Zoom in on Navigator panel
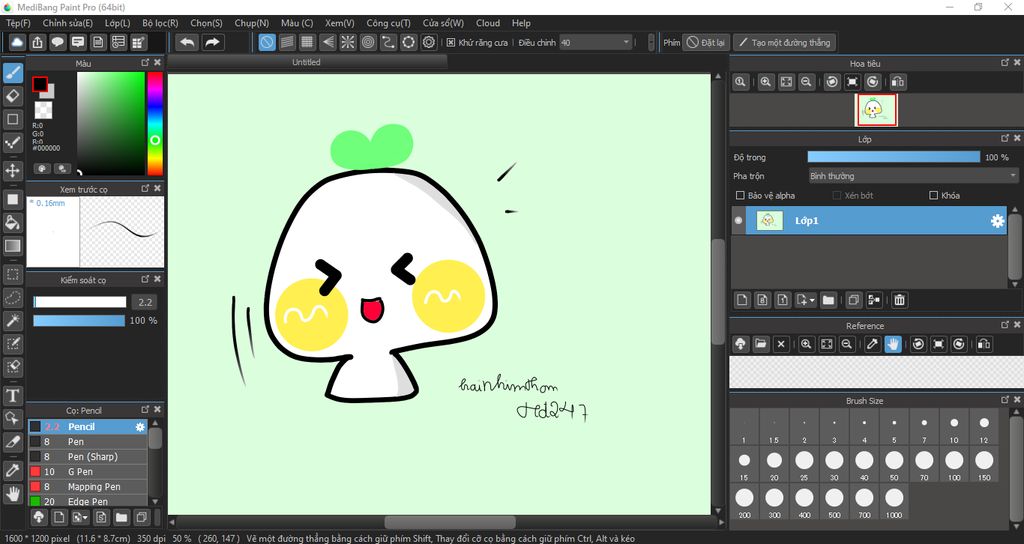The image size is (1024, 544). pyautogui.click(x=766, y=82)
